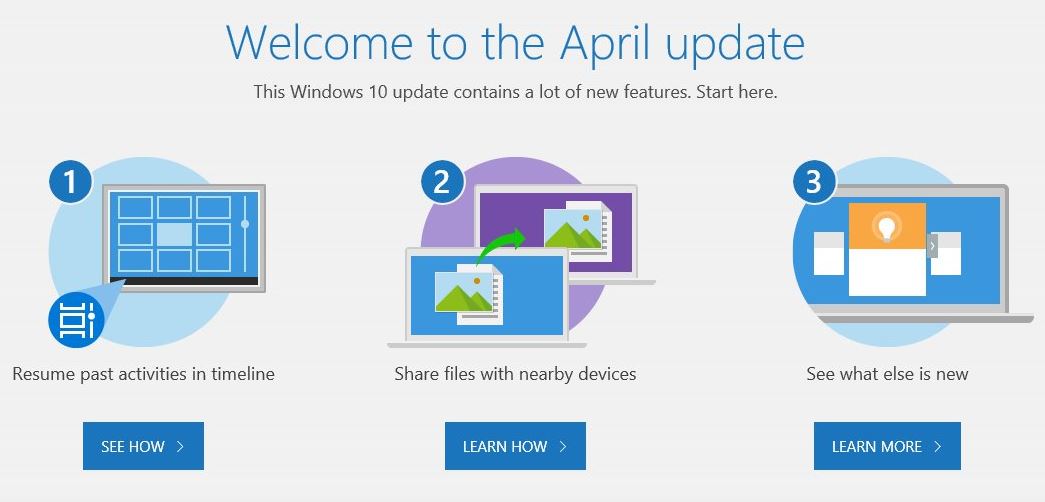
Task: Click the "This Windows 10 update" subtitle text
Action: click(x=515, y=92)
